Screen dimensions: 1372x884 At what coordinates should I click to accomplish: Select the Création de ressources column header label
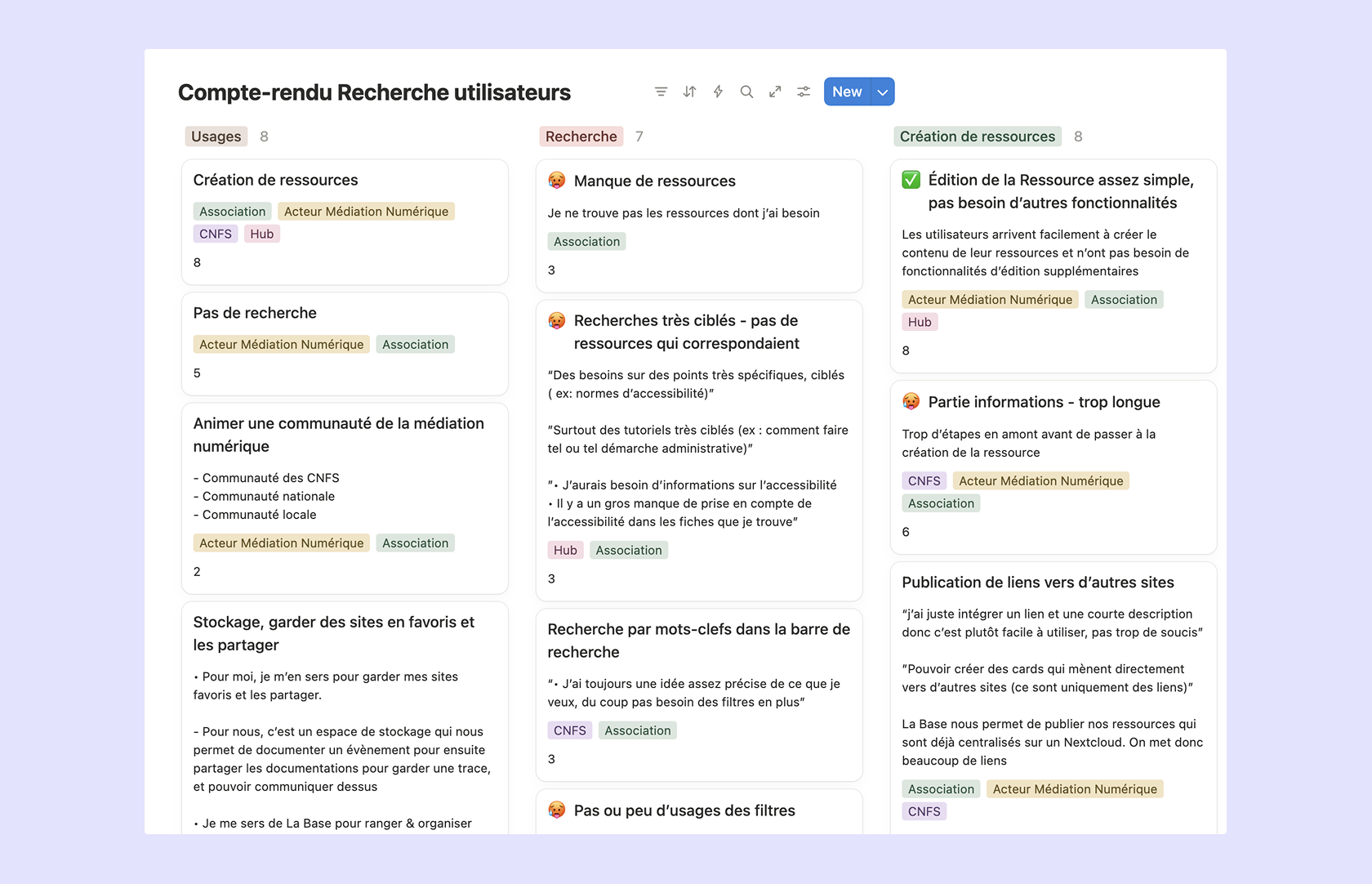coord(978,136)
